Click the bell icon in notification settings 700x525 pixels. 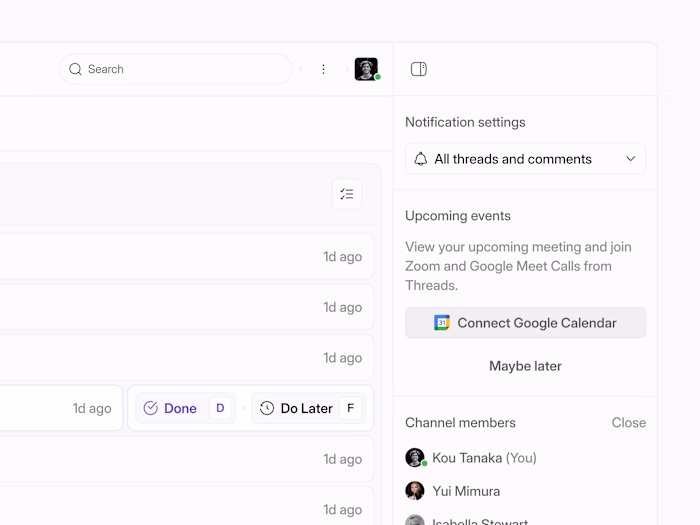coord(421,159)
